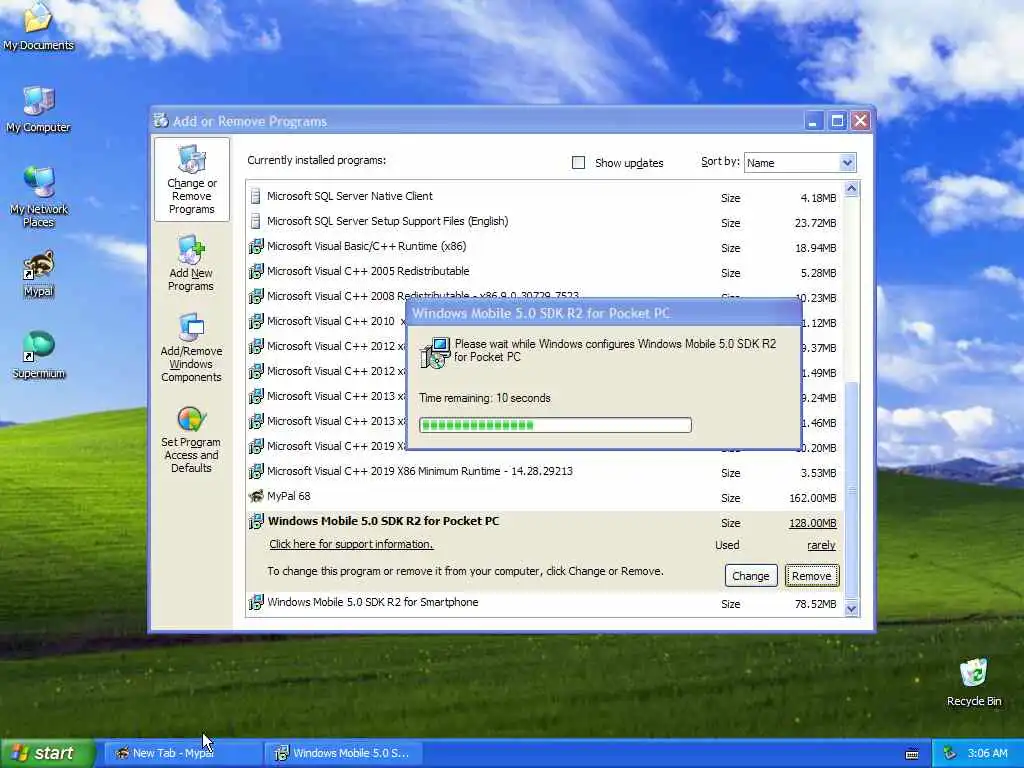Viewport: 1024px width, 768px height.
Task: Switch to Windows Mobile 5.0 S... taskbar button
Action: tap(344, 753)
